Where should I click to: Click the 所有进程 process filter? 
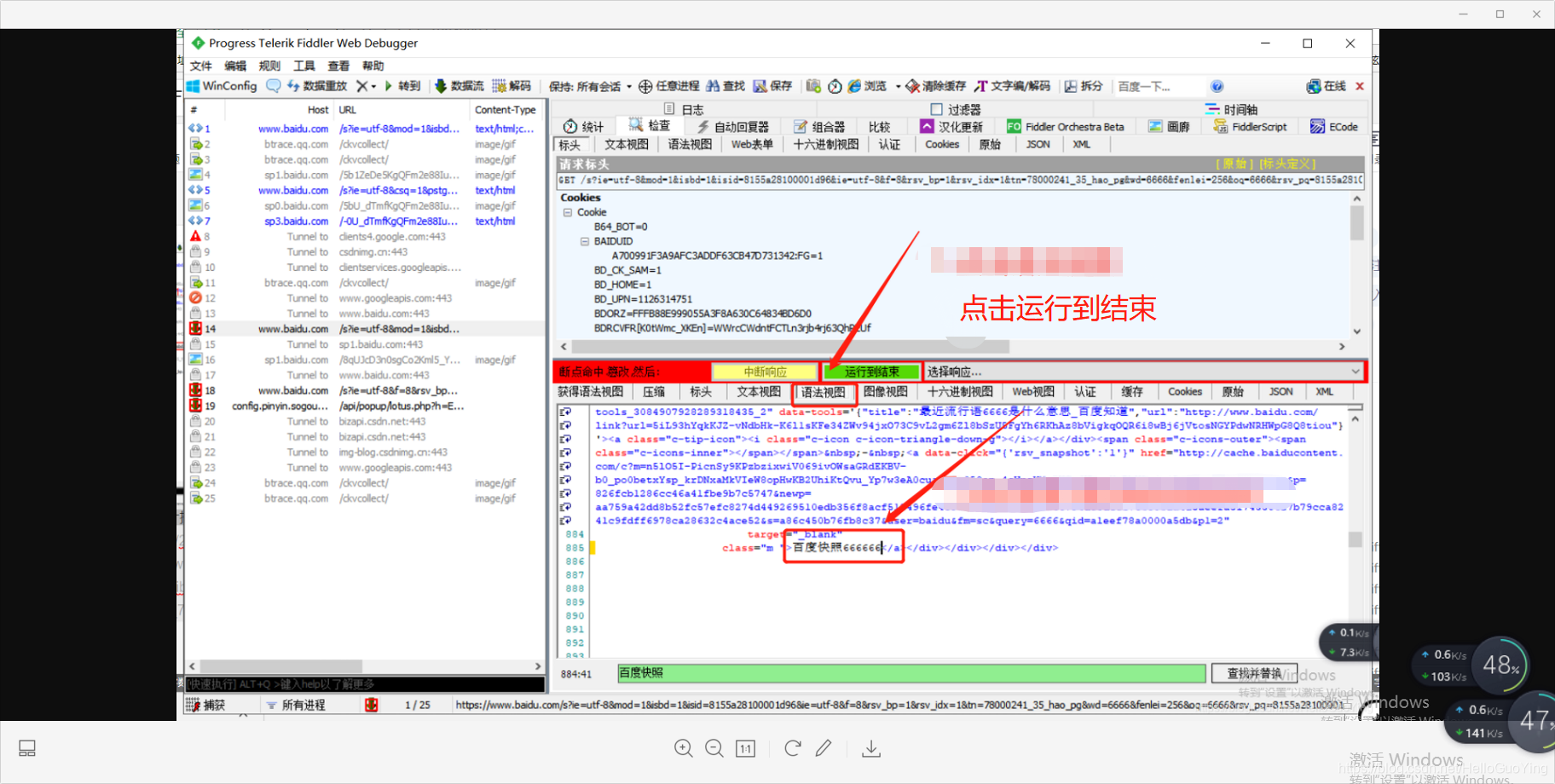coord(295,705)
